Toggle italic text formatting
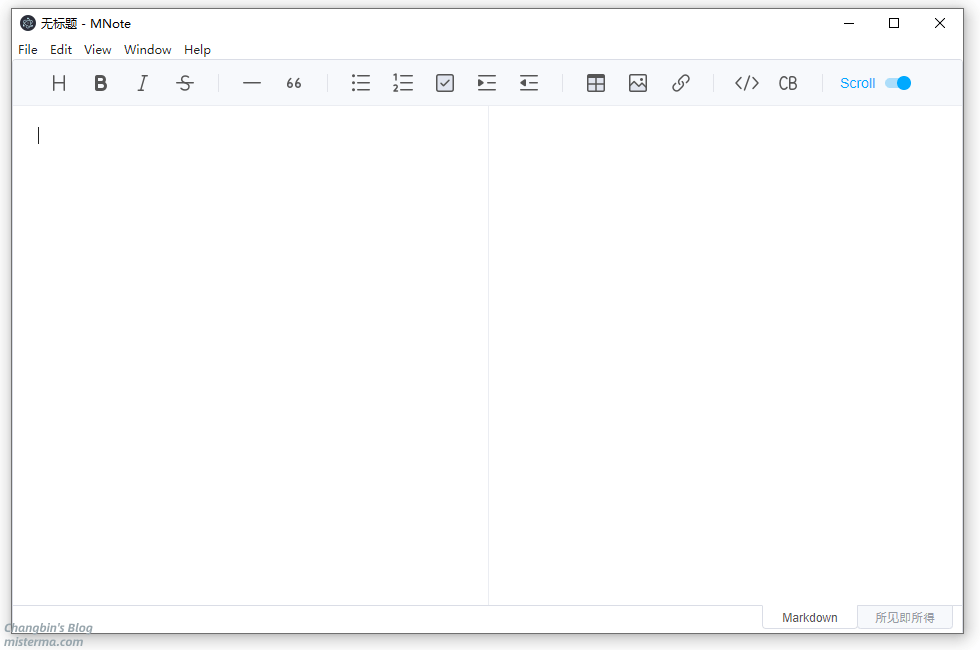Screen dimensions: 980x650 (143, 83)
